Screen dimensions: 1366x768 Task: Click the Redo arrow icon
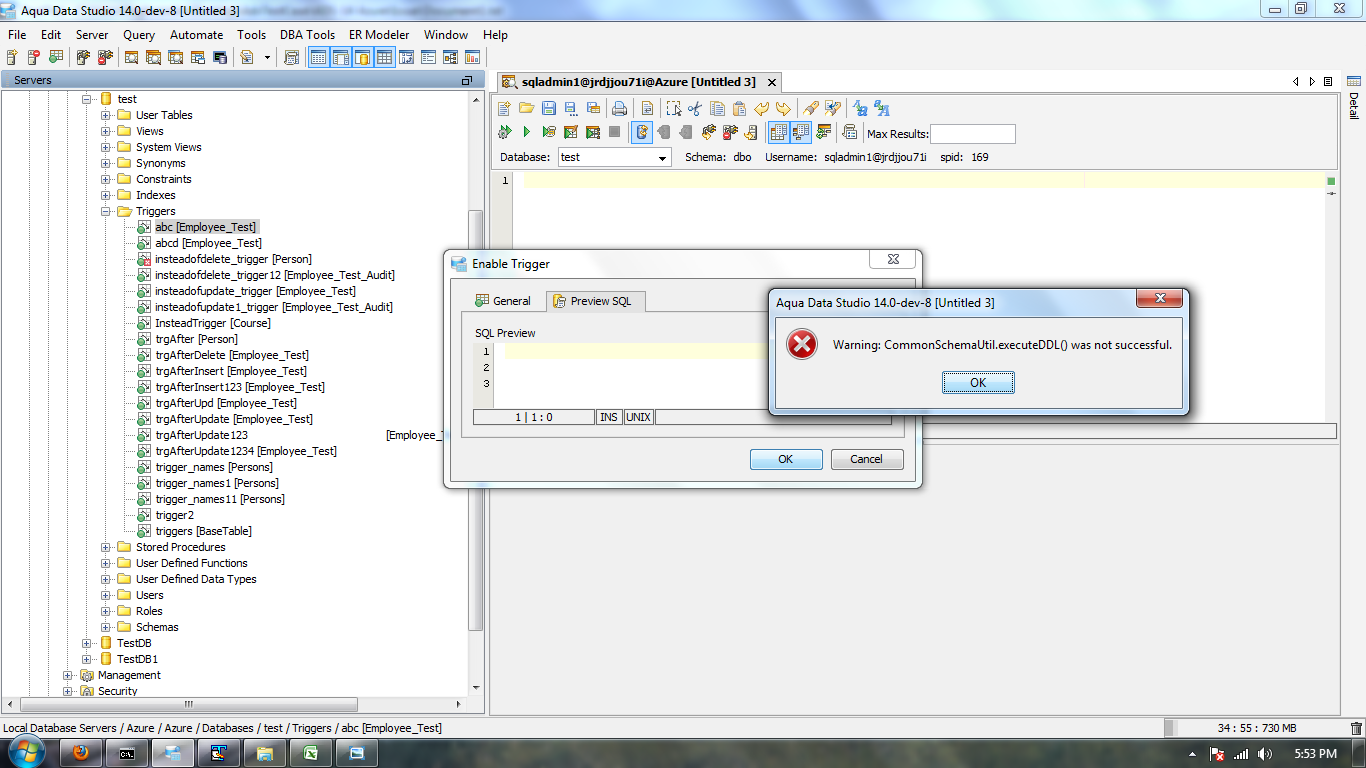pyautogui.click(x=782, y=108)
